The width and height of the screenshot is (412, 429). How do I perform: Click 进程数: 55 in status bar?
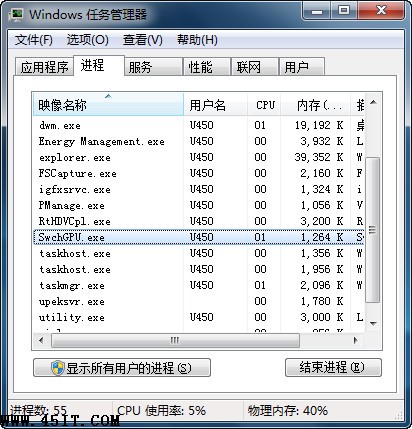(38, 411)
